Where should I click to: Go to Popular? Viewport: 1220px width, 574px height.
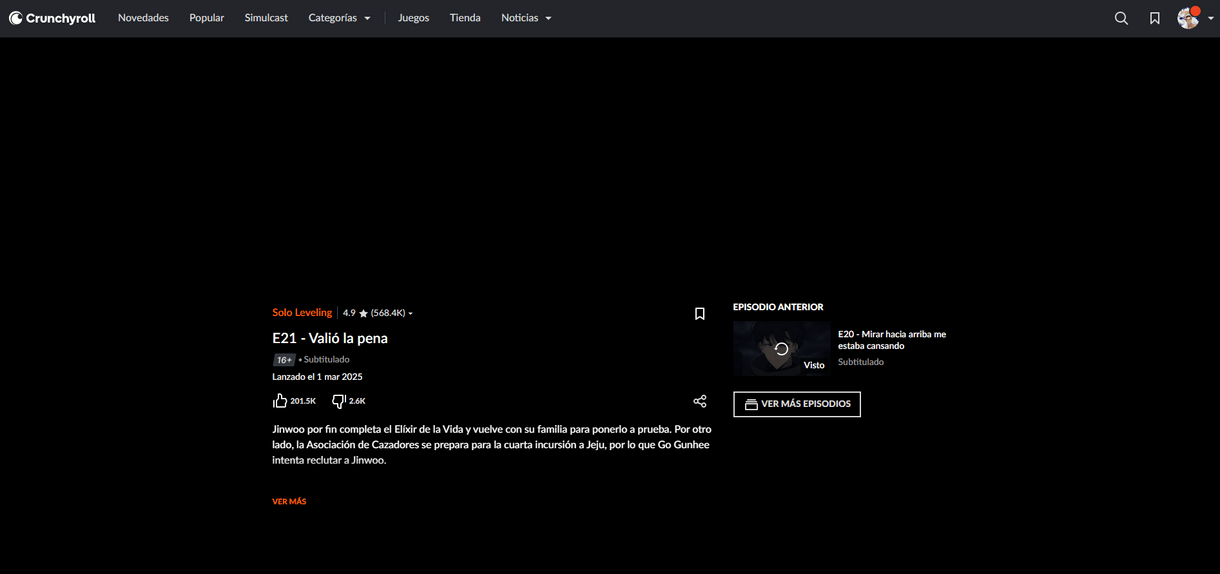pyautogui.click(x=207, y=18)
